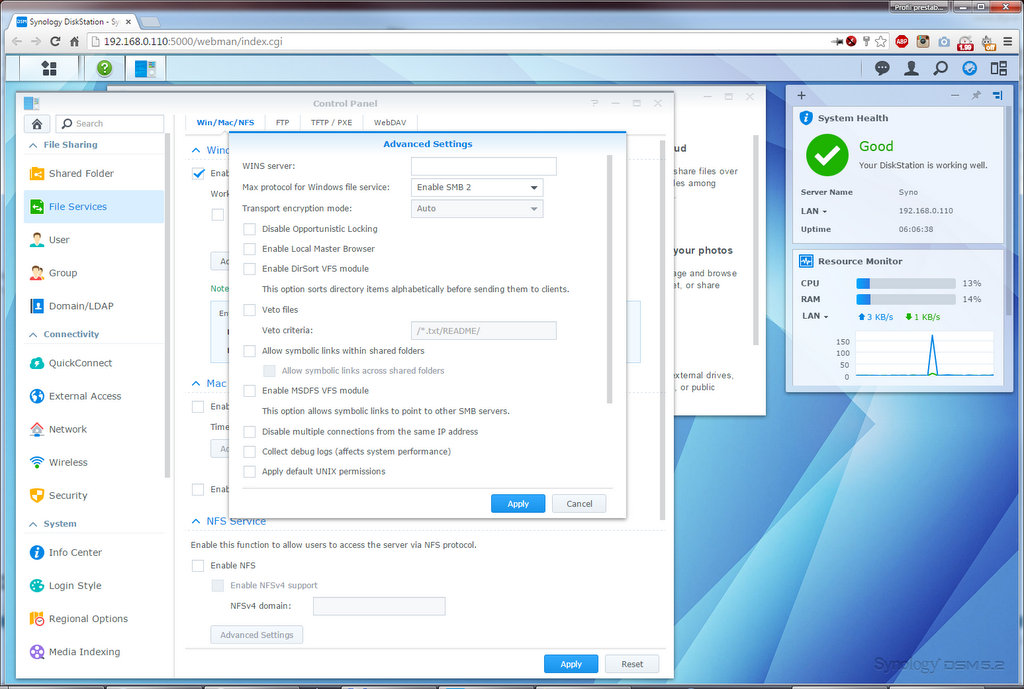Open the pilot view icon
The width and height of the screenshot is (1024, 689).
(970, 68)
